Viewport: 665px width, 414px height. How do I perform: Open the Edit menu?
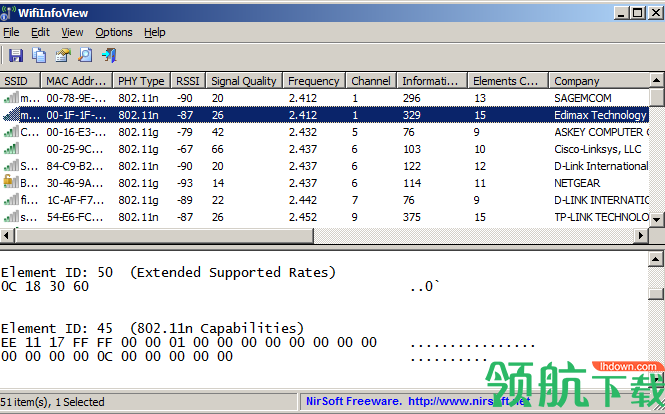[x=40, y=32]
